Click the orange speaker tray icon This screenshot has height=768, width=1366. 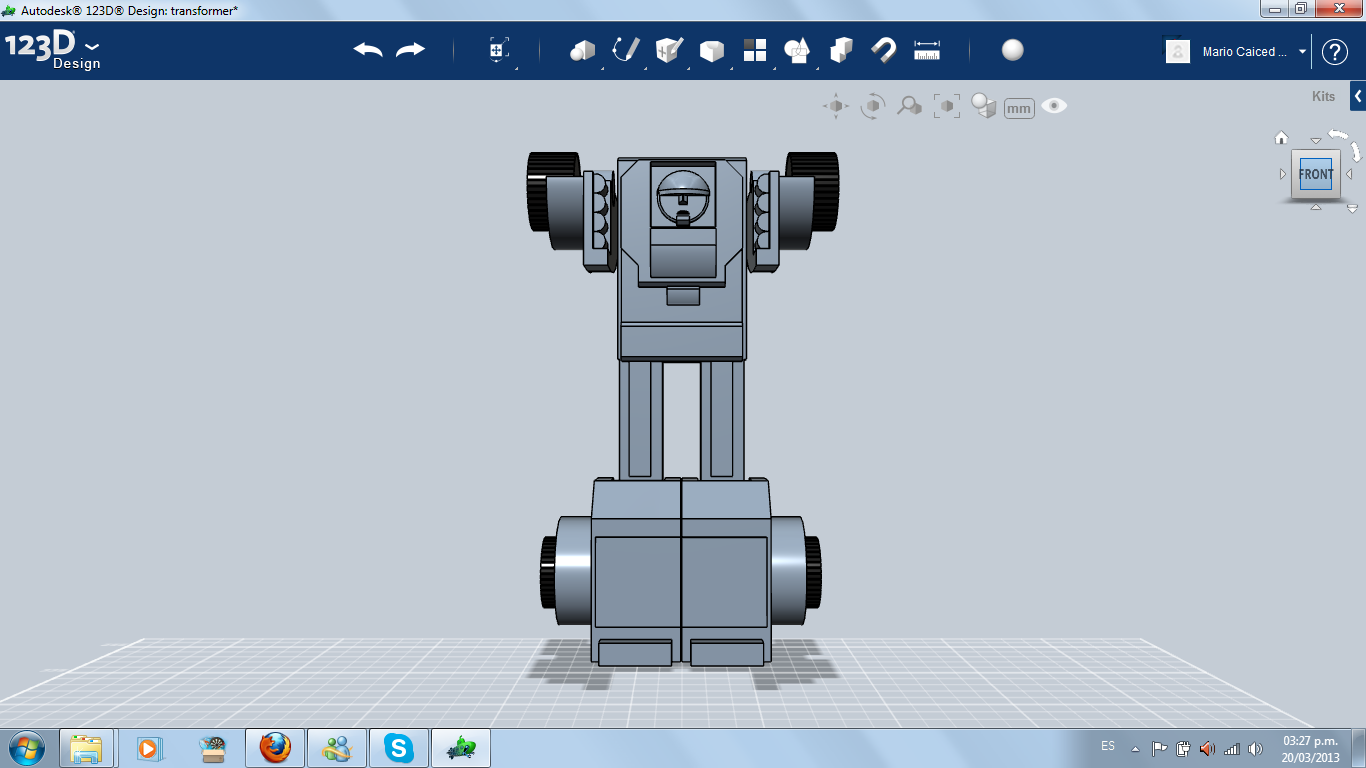tap(1207, 748)
